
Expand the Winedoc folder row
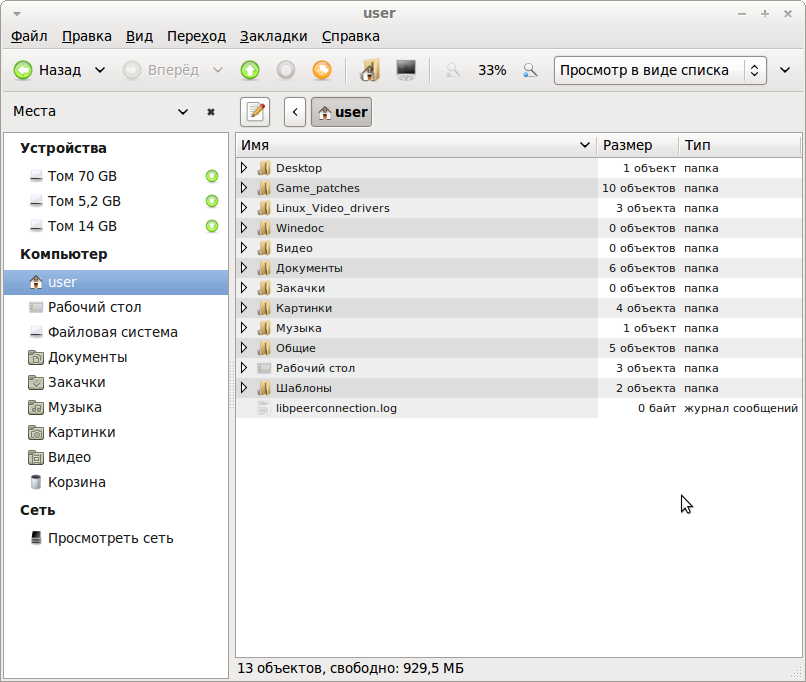click(x=244, y=228)
